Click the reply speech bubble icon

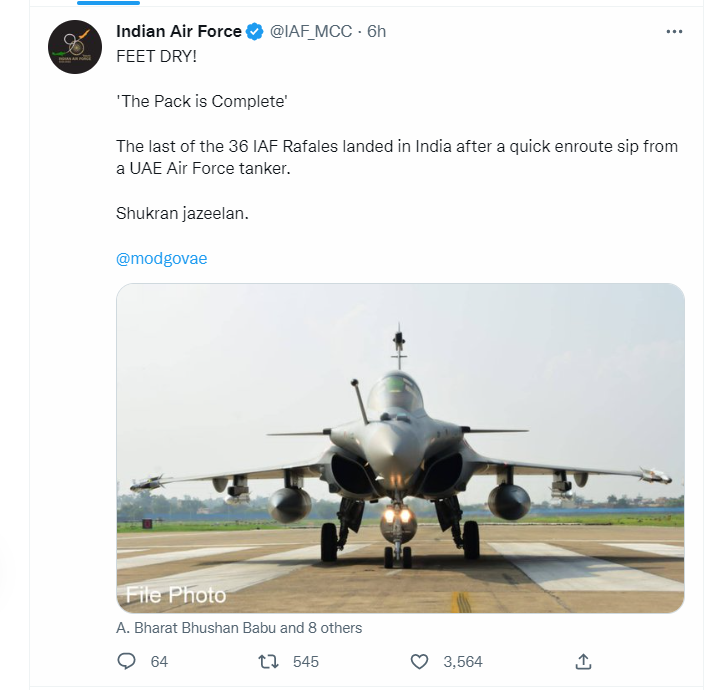click(x=126, y=661)
